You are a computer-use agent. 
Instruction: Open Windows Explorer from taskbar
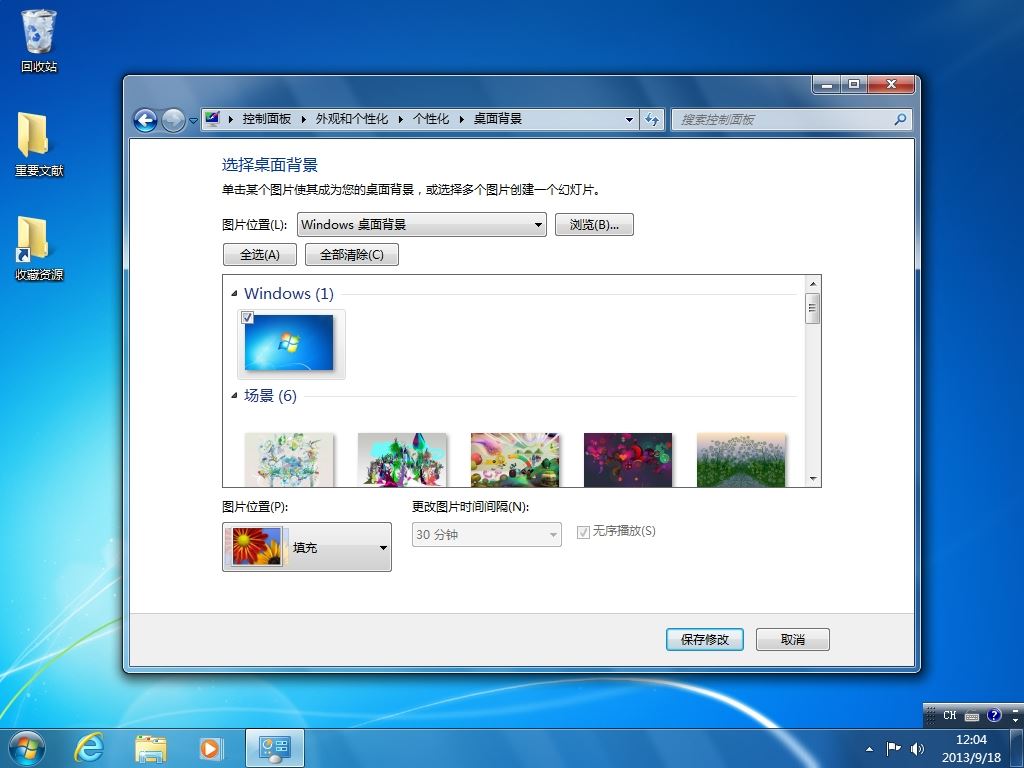[150, 748]
